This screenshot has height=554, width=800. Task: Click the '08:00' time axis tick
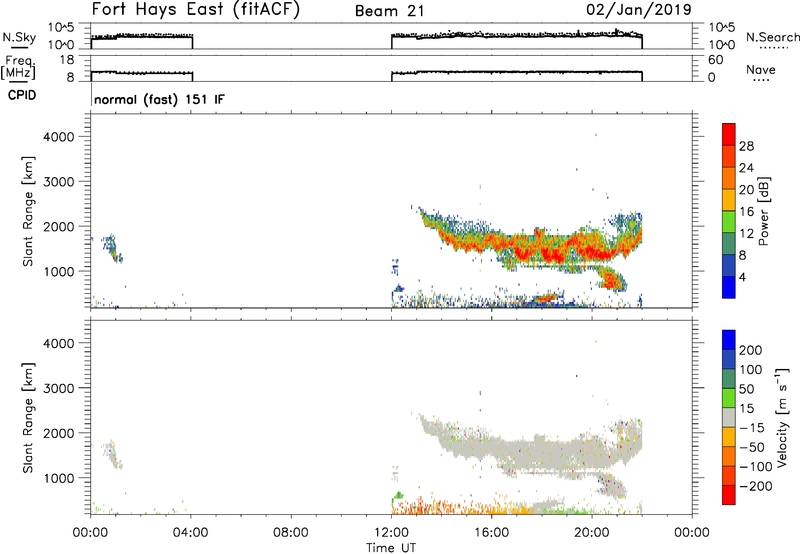click(x=291, y=533)
